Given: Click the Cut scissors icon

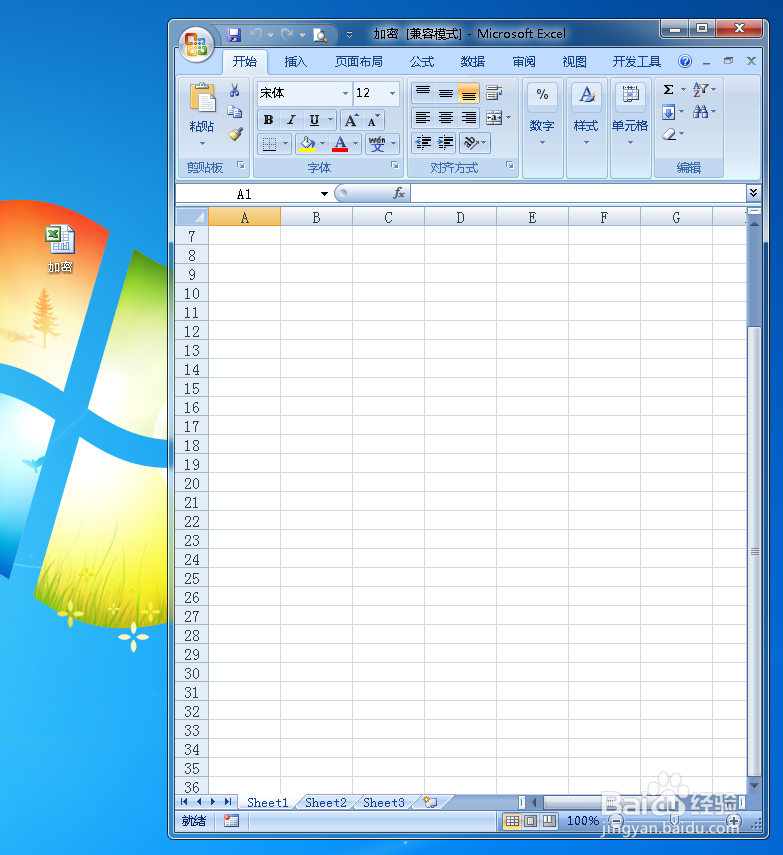Looking at the screenshot, I should coord(235,90).
